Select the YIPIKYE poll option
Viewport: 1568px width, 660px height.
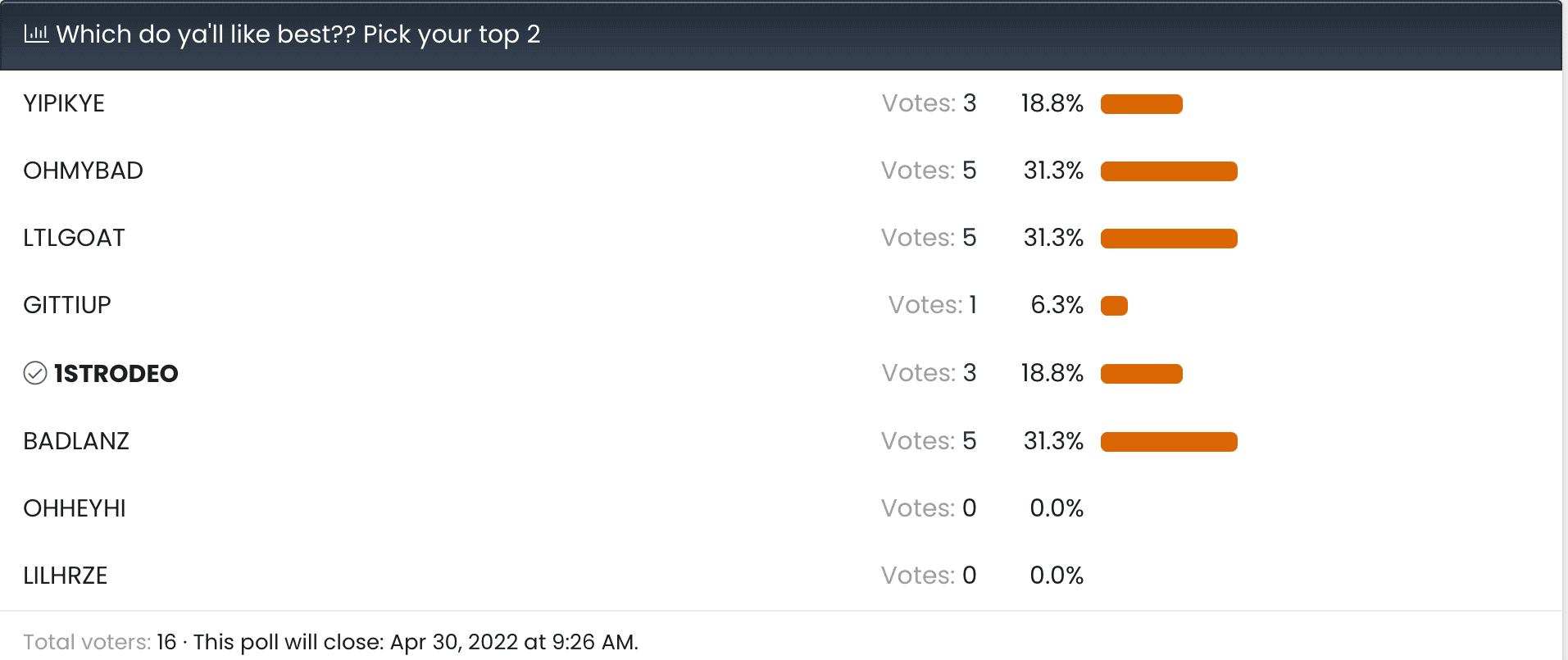tap(64, 103)
